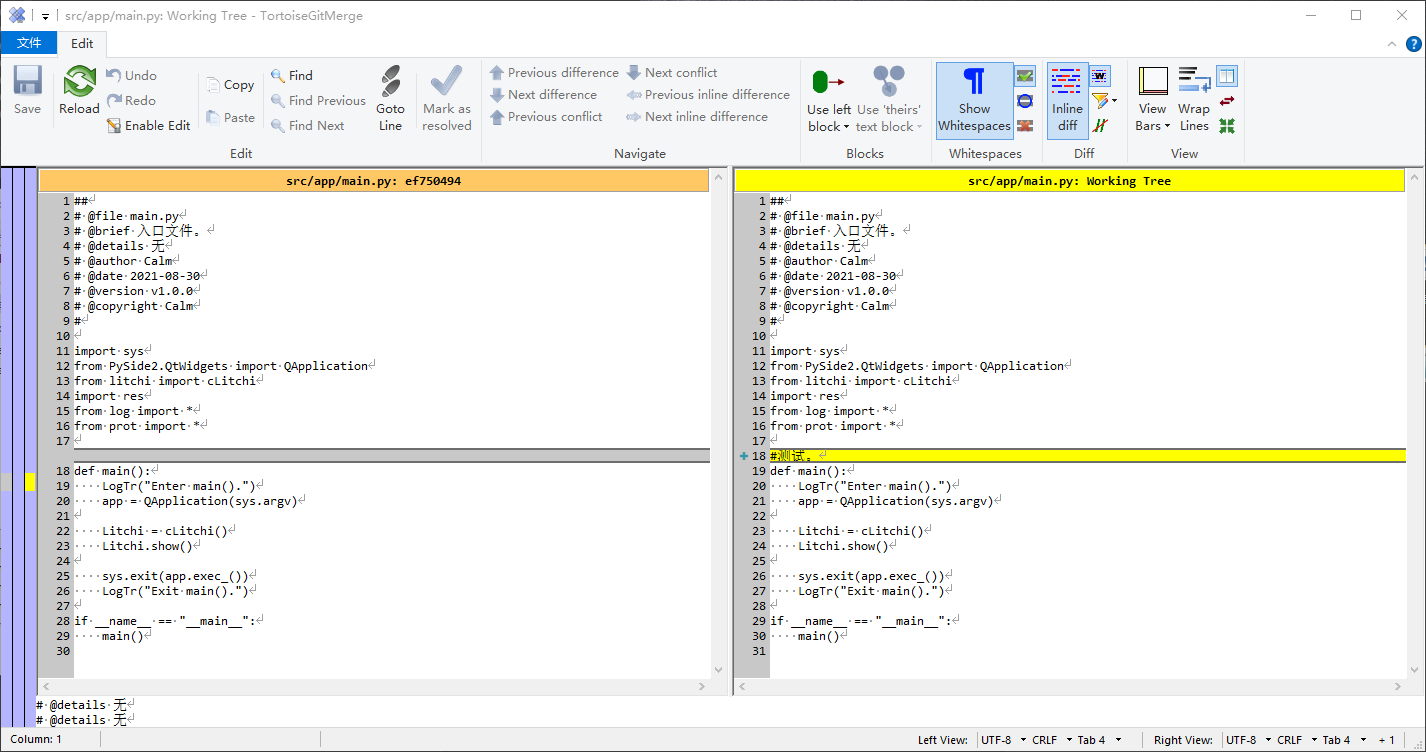This screenshot has width=1426, height=752.
Task: Toggle one/two pane view icon
Action: pyautogui.click(x=1227, y=76)
